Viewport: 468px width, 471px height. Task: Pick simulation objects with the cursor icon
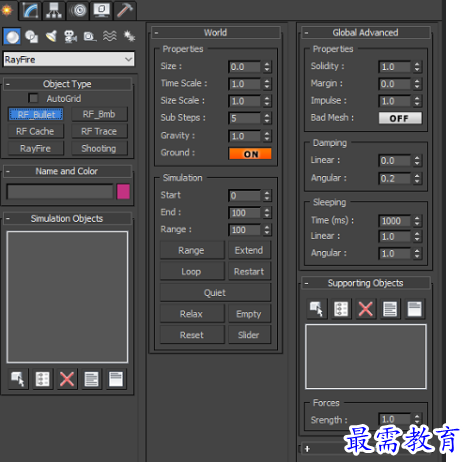[18, 379]
